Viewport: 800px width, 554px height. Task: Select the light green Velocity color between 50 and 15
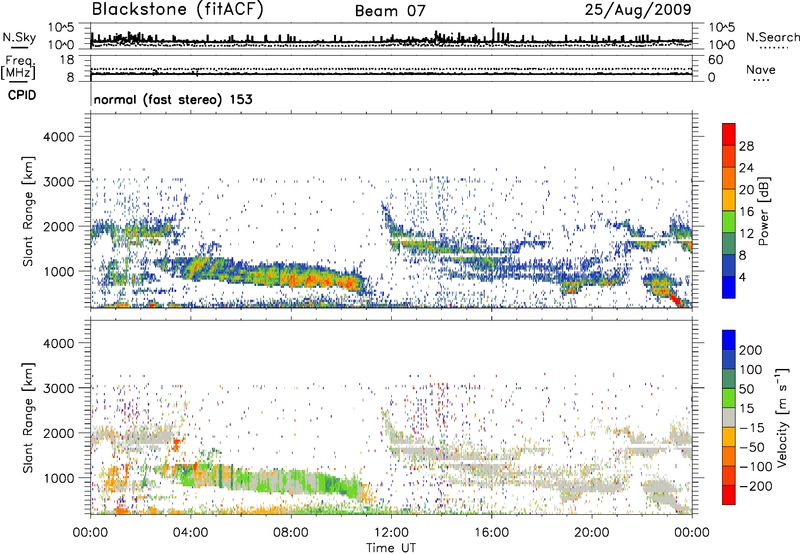pos(729,398)
